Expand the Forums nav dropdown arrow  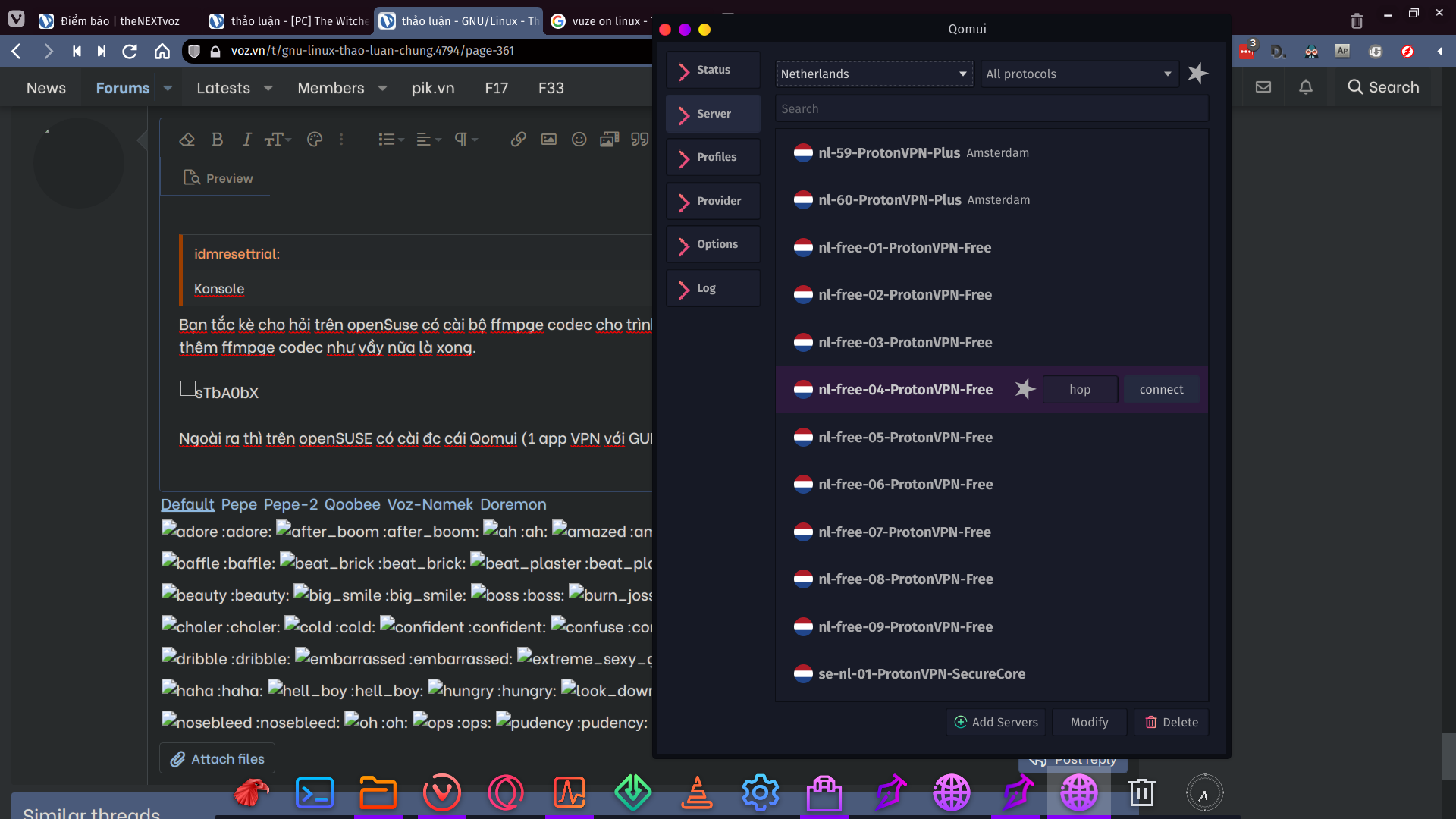click(168, 88)
